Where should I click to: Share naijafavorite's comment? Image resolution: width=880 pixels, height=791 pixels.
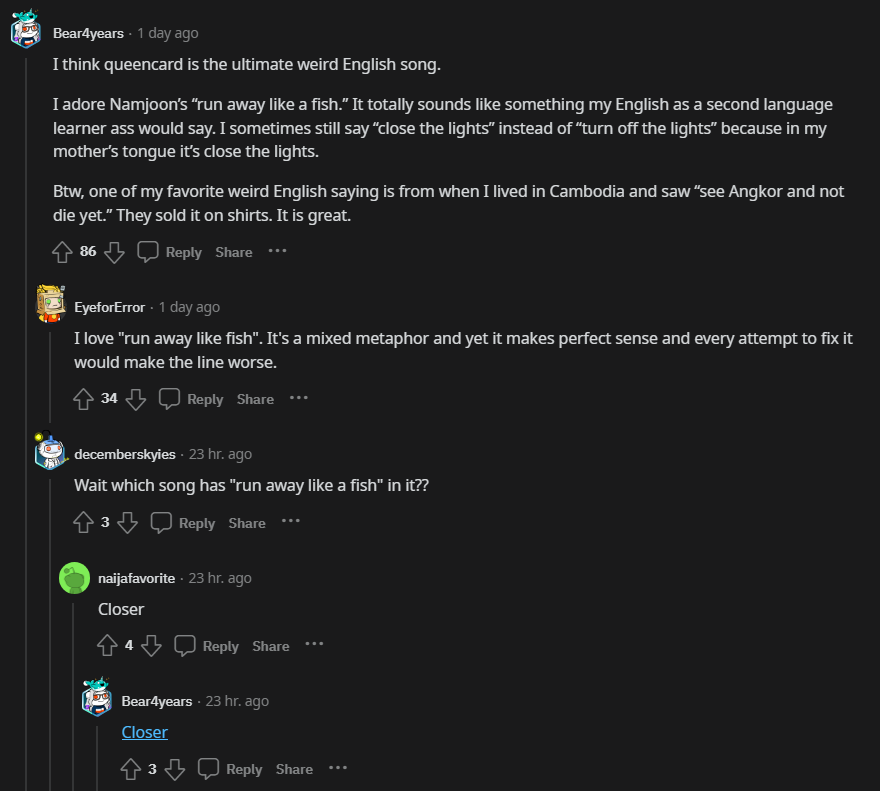coord(270,646)
